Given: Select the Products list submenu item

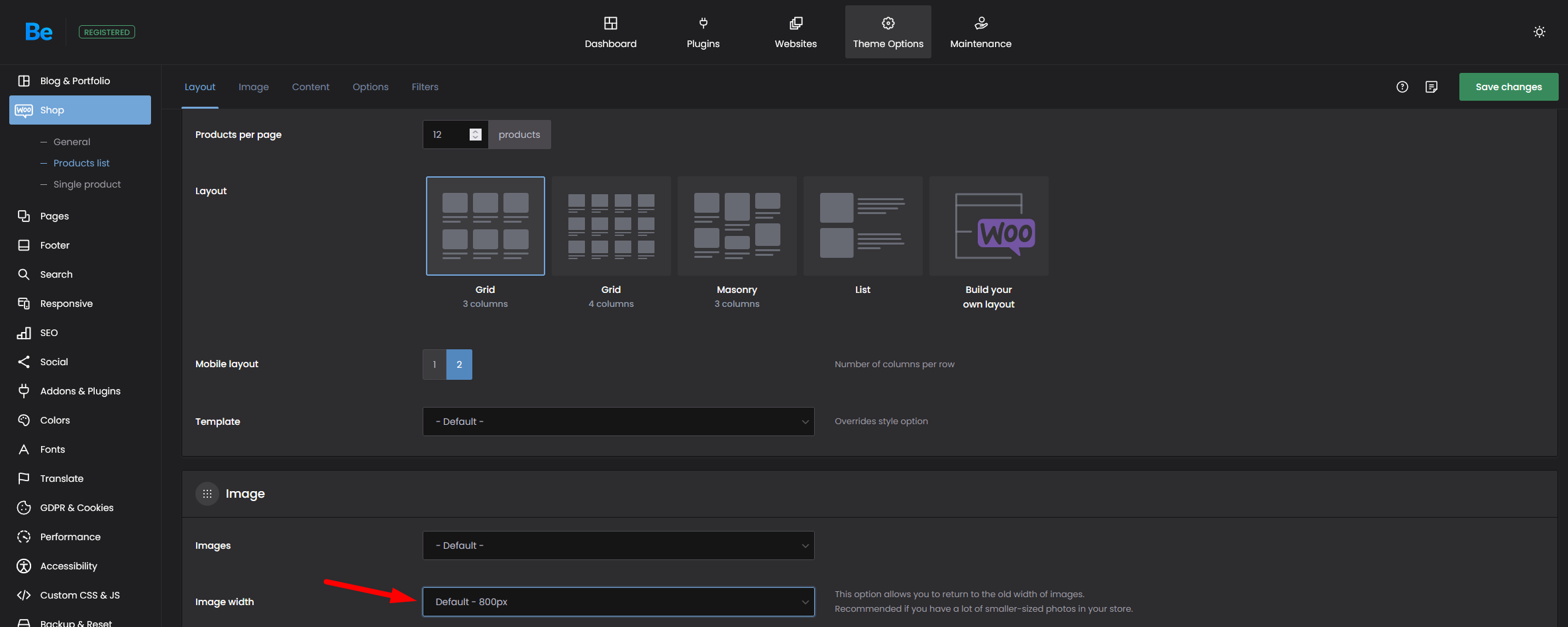Looking at the screenshot, I should pos(81,163).
